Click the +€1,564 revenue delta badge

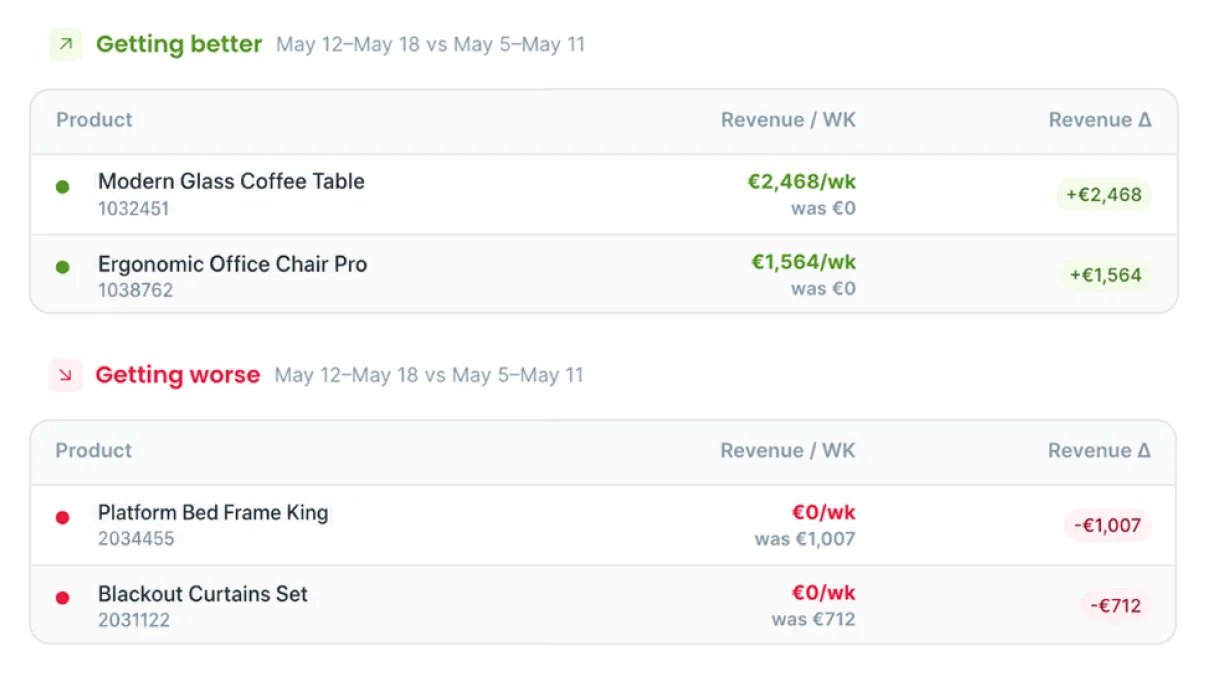point(1106,275)
